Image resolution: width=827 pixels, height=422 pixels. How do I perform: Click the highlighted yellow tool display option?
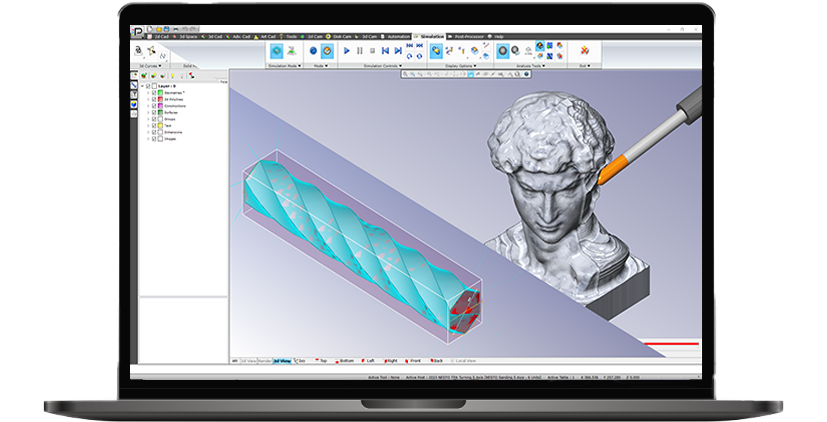pyautogui.click(x=436, y=51)
